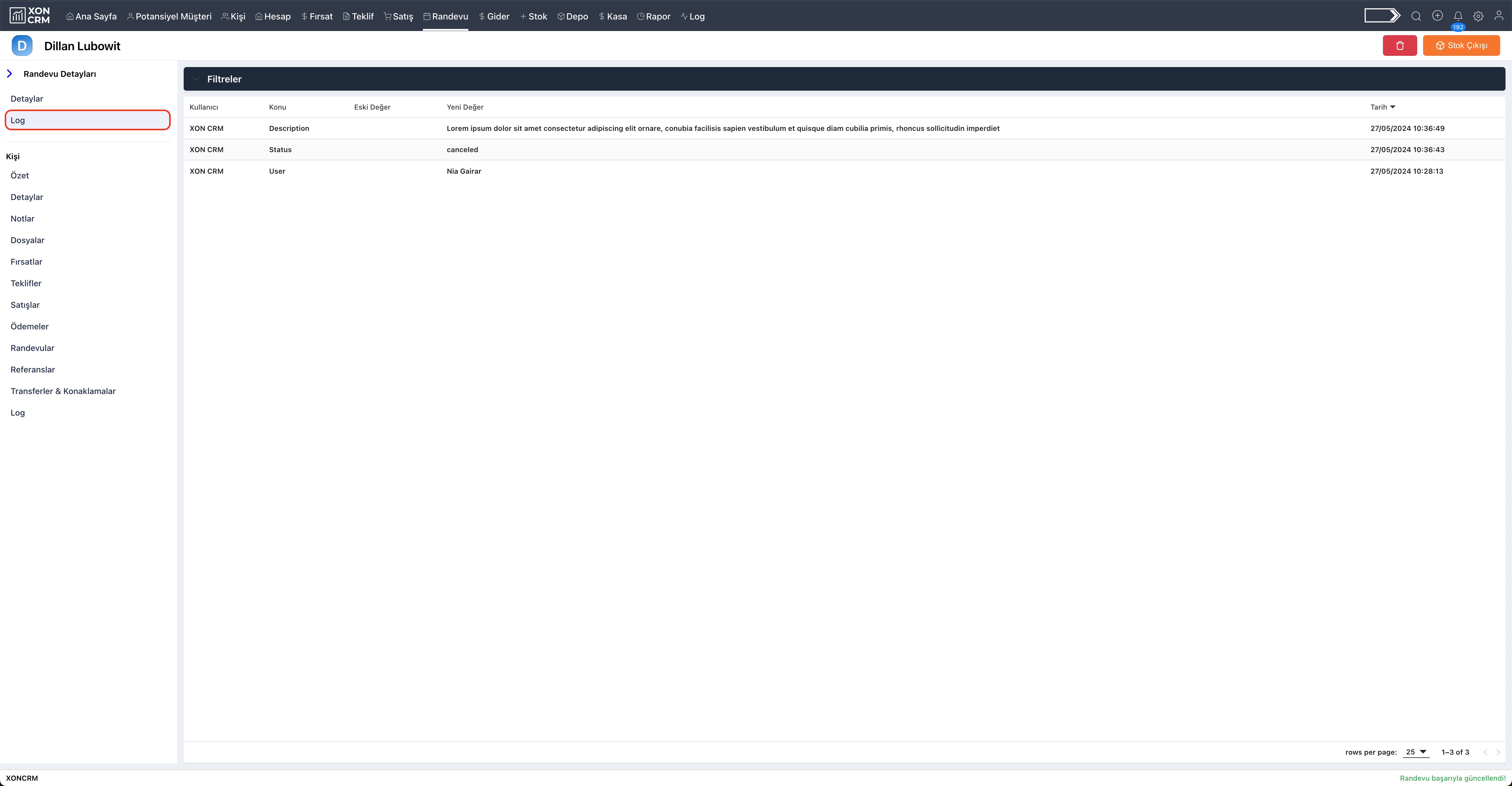Click the 192 notification badge
This screenshot has width=1512, height=786.
[x=1458, y=27]
